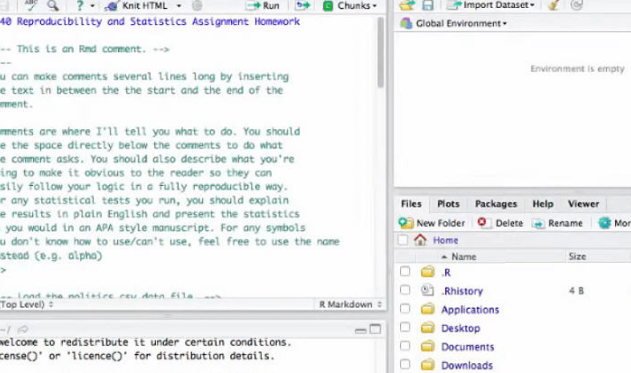Screen dimensions: 631x373
Task: Click the Knit HTML button
Action: pyautogui.click(x=136, y=6)
